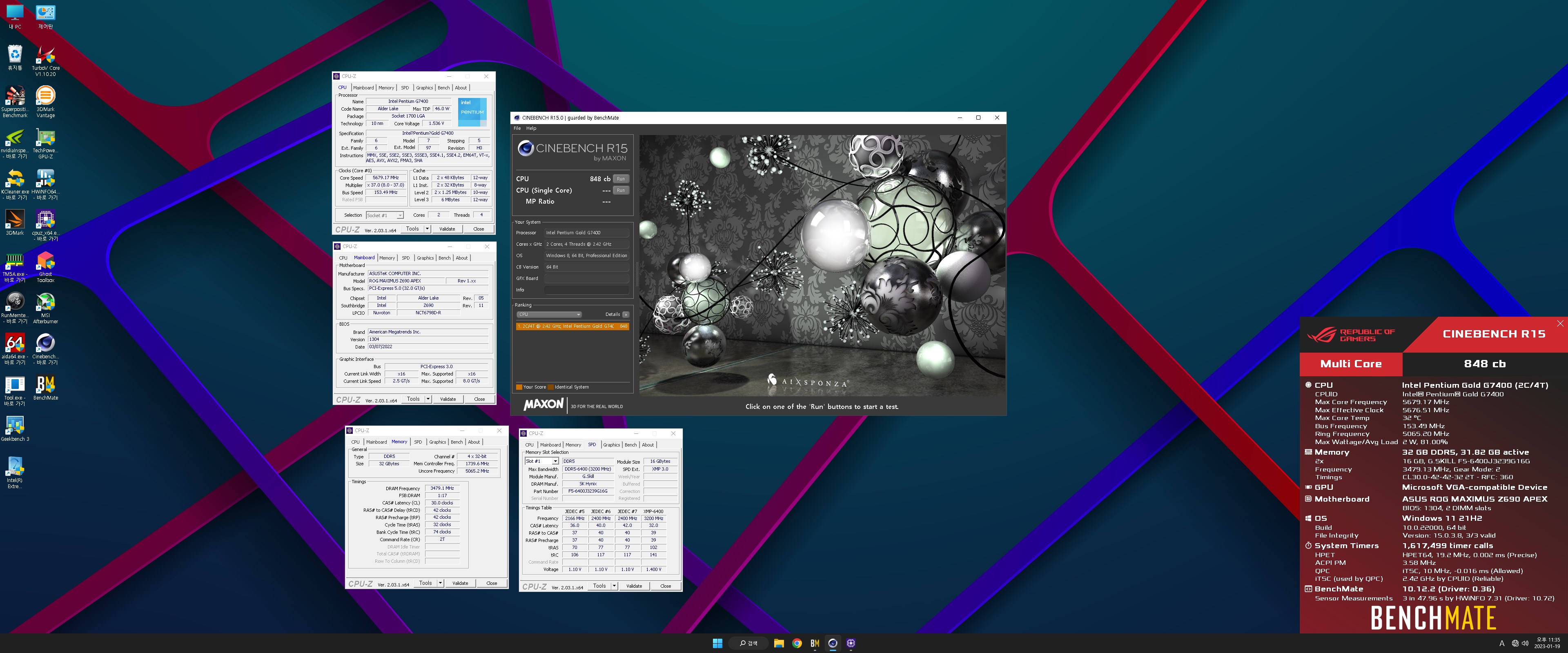This screenshot has width=1568, height=653.
Task: Run the CPU (Single Core) test
Action: (620, 191)
